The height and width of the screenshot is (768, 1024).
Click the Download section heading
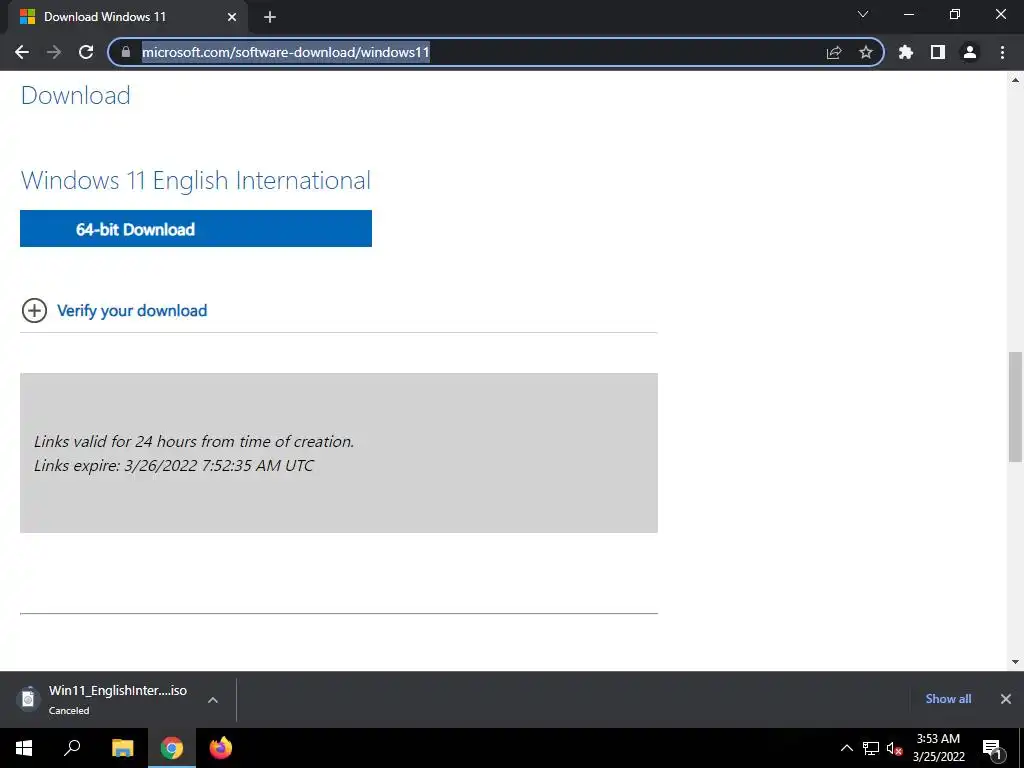click(x=76, y=95)
